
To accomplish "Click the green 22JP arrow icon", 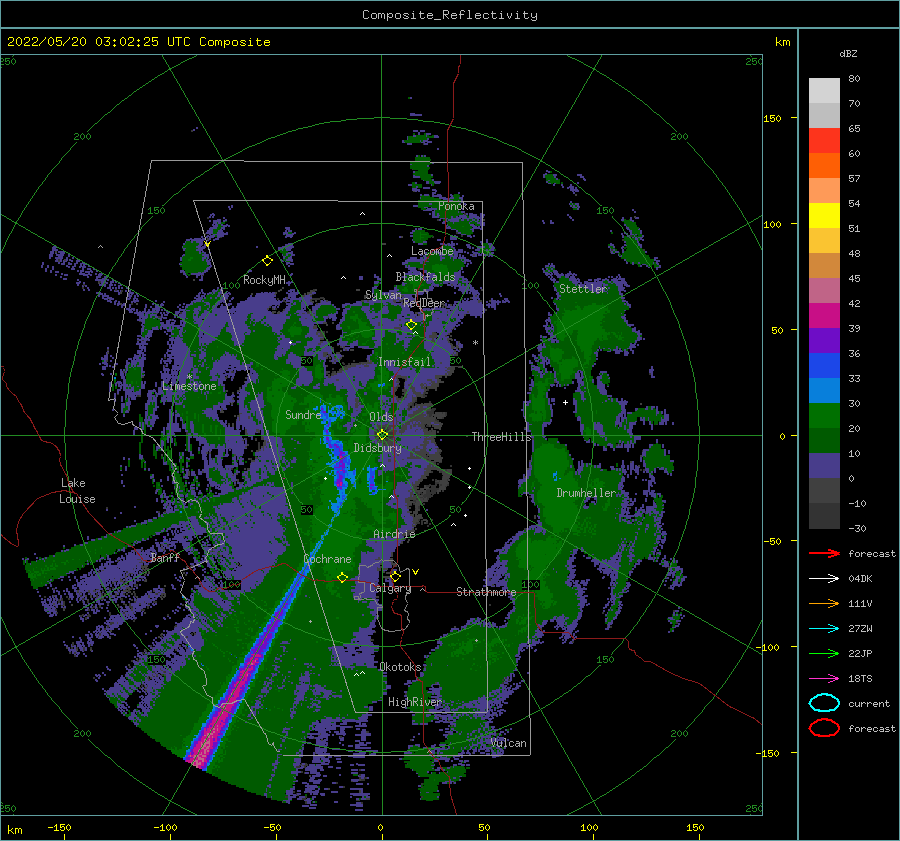I will tap(824, 653).
